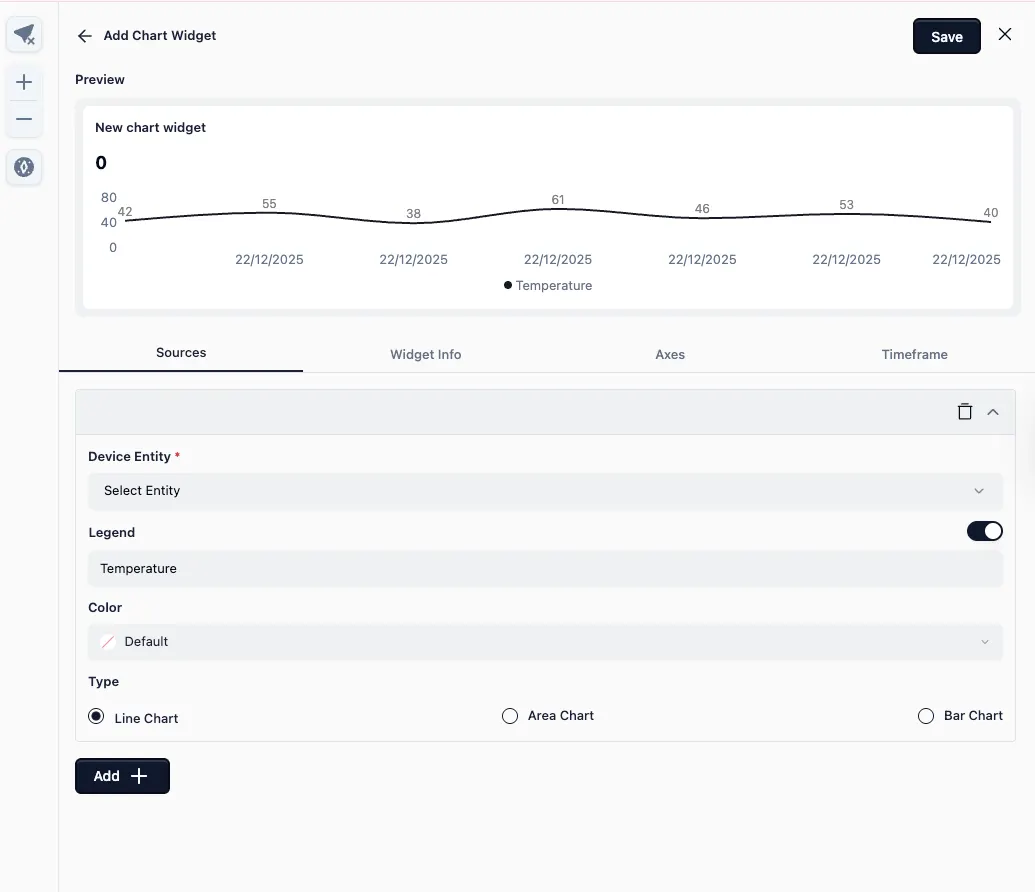Choose the Bar Chart radio option

pyautogui.click(x=926, y=716)
